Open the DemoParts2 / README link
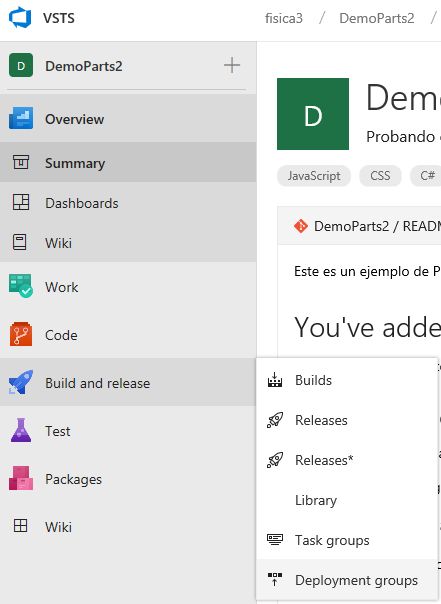Viewport: 441px width, 604px height. tap(377, 226)
